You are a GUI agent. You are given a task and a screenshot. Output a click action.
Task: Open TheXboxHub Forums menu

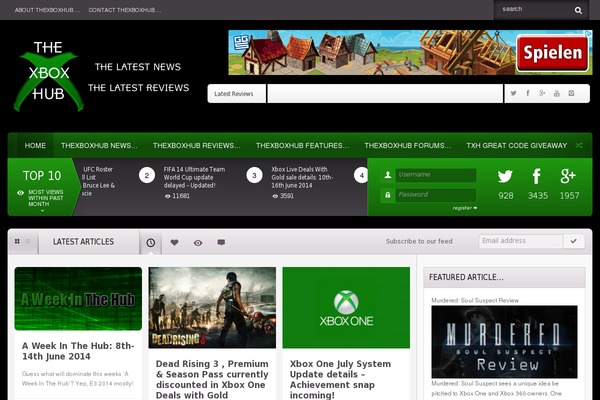coord(408,145)
